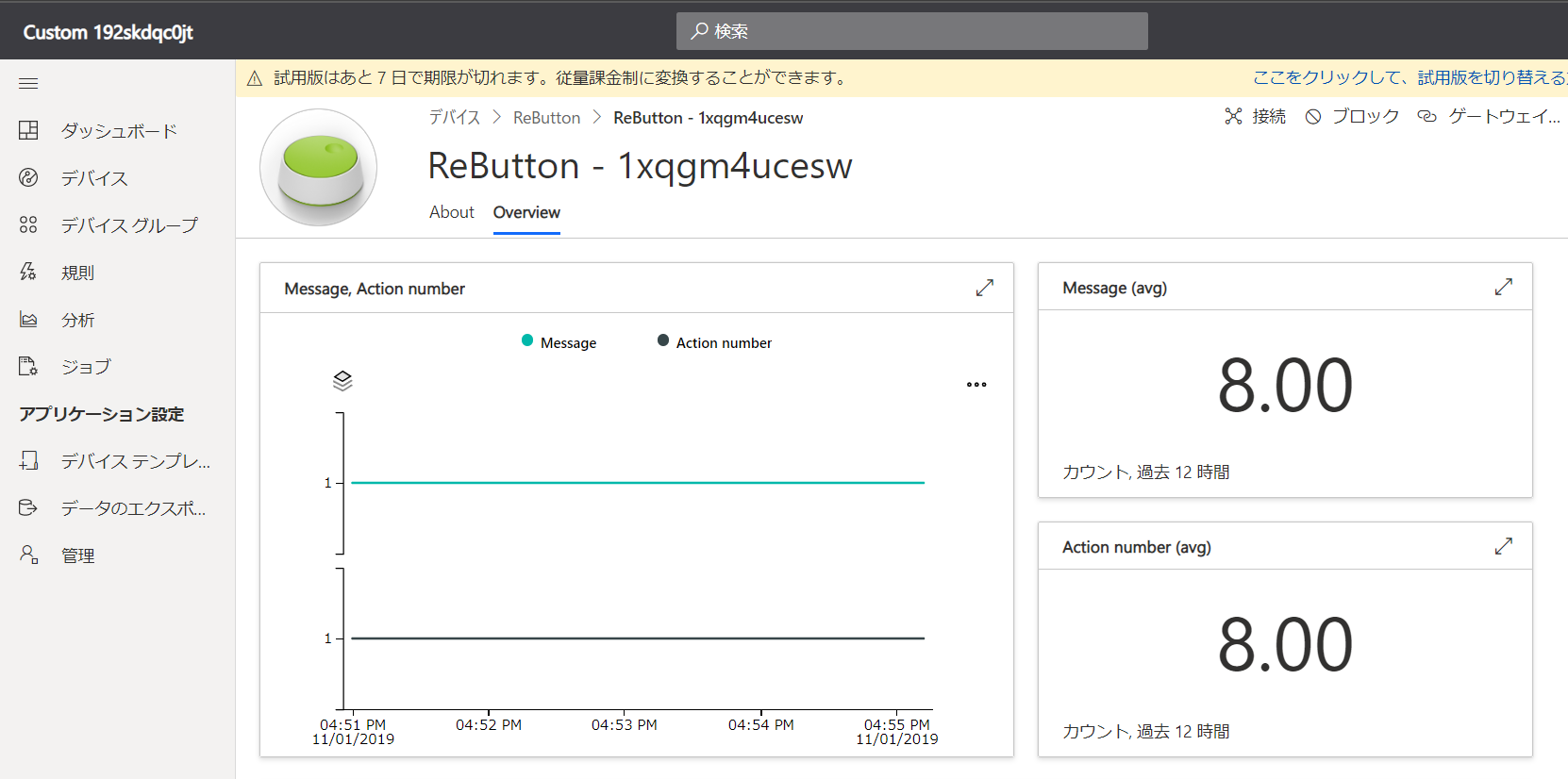
Task: Toggle the hamburger navigation menu
Action: [x=28, y=84]
